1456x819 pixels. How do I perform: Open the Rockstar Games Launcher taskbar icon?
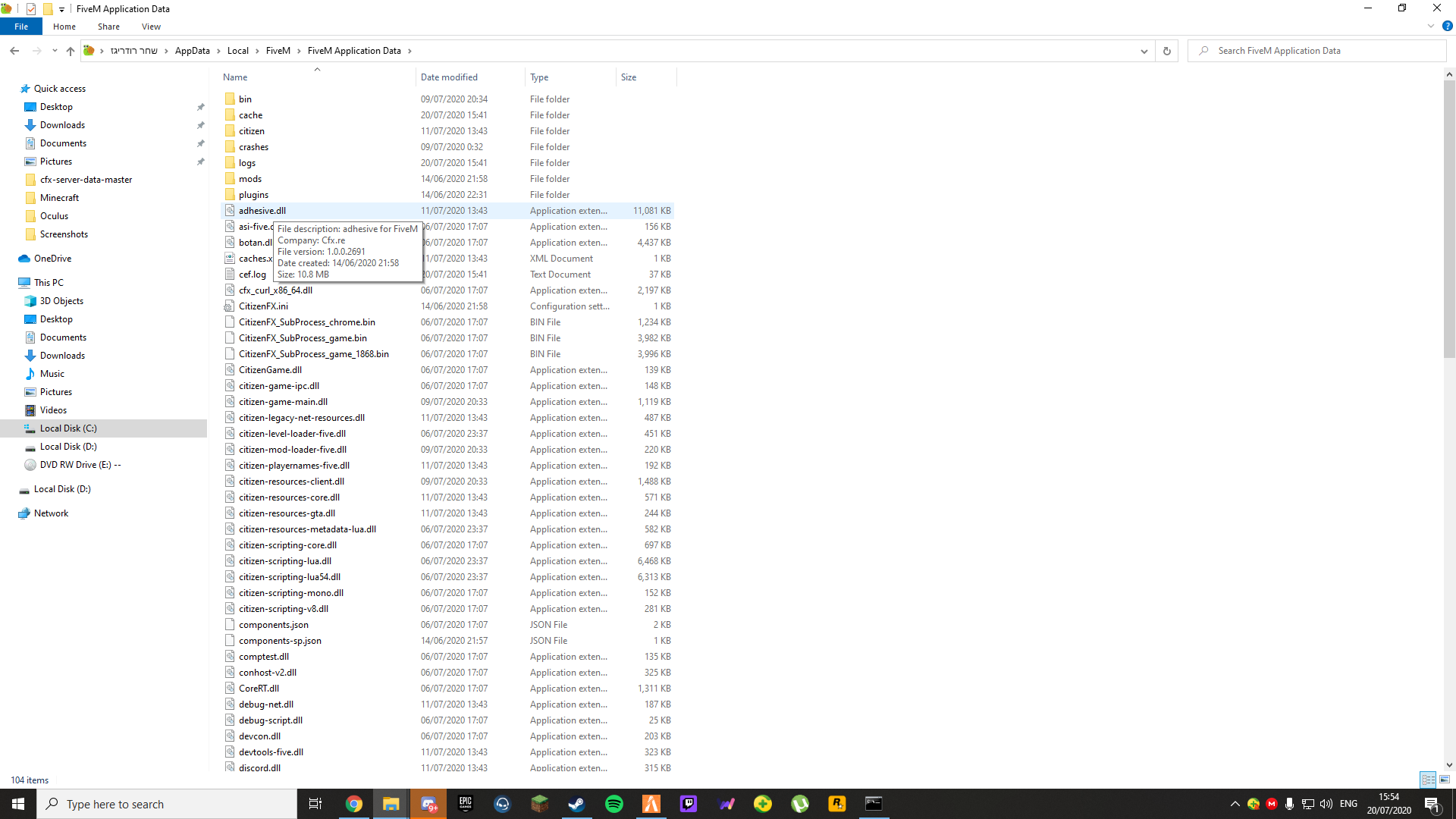pyautogui.click(x=837, y=804)
